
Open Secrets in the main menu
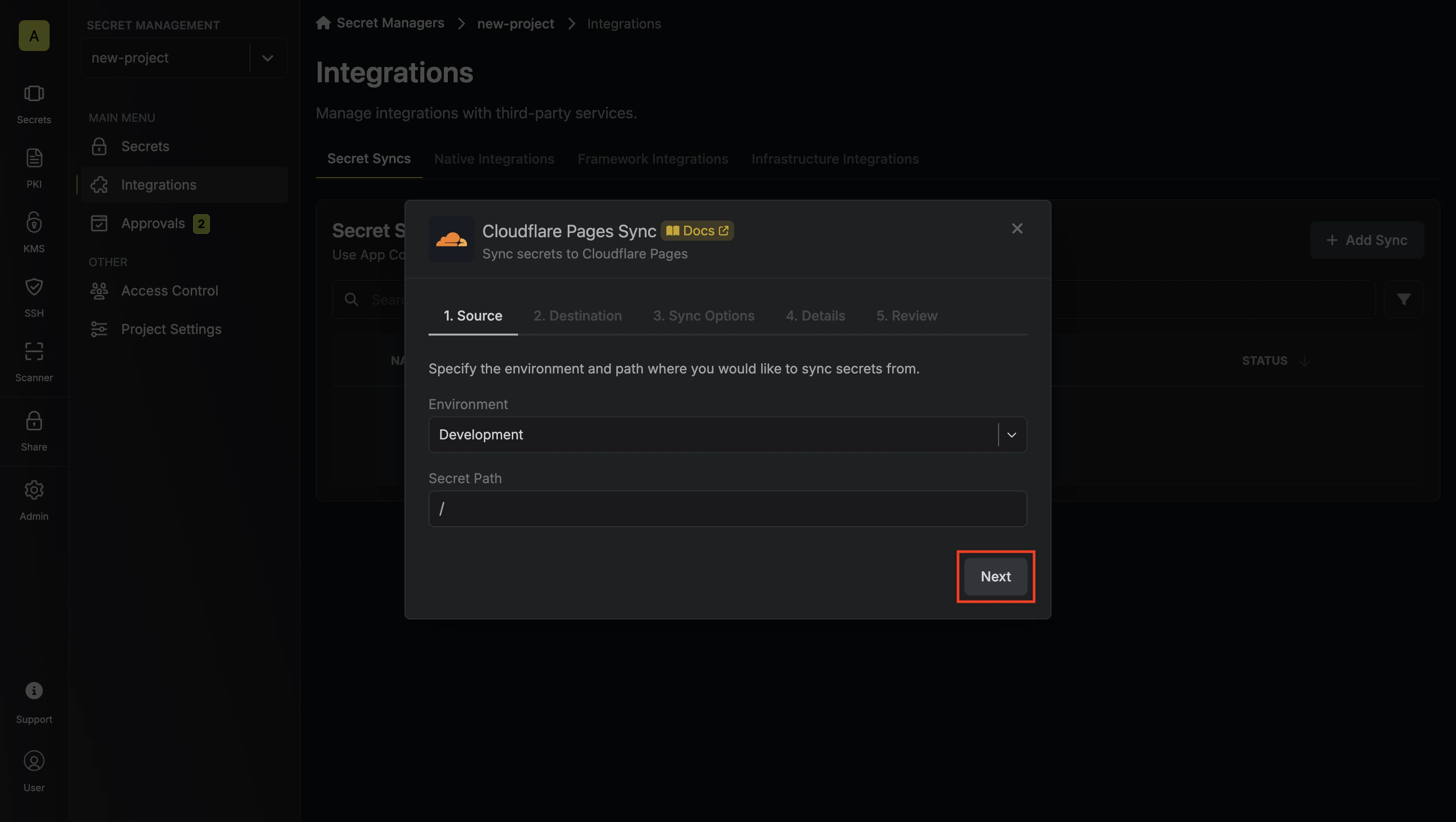point(184,146)
